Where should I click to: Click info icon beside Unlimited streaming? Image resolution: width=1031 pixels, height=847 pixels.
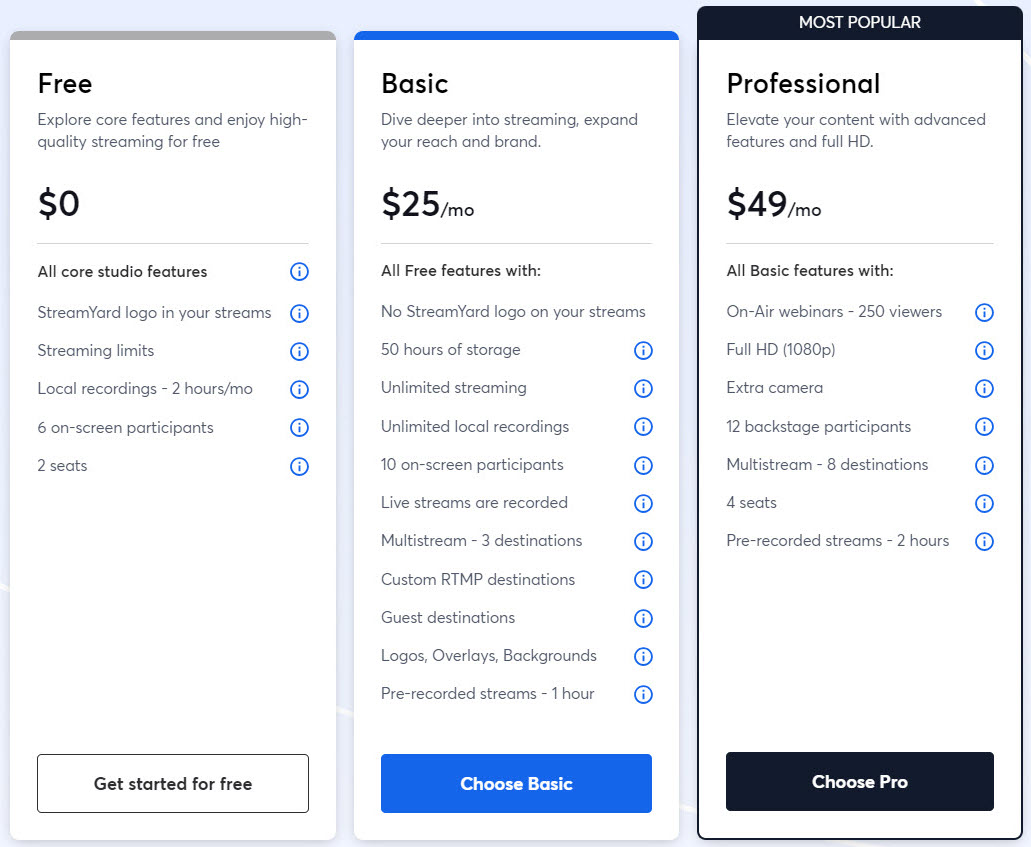pyautogui.click(x=643, y=389)
